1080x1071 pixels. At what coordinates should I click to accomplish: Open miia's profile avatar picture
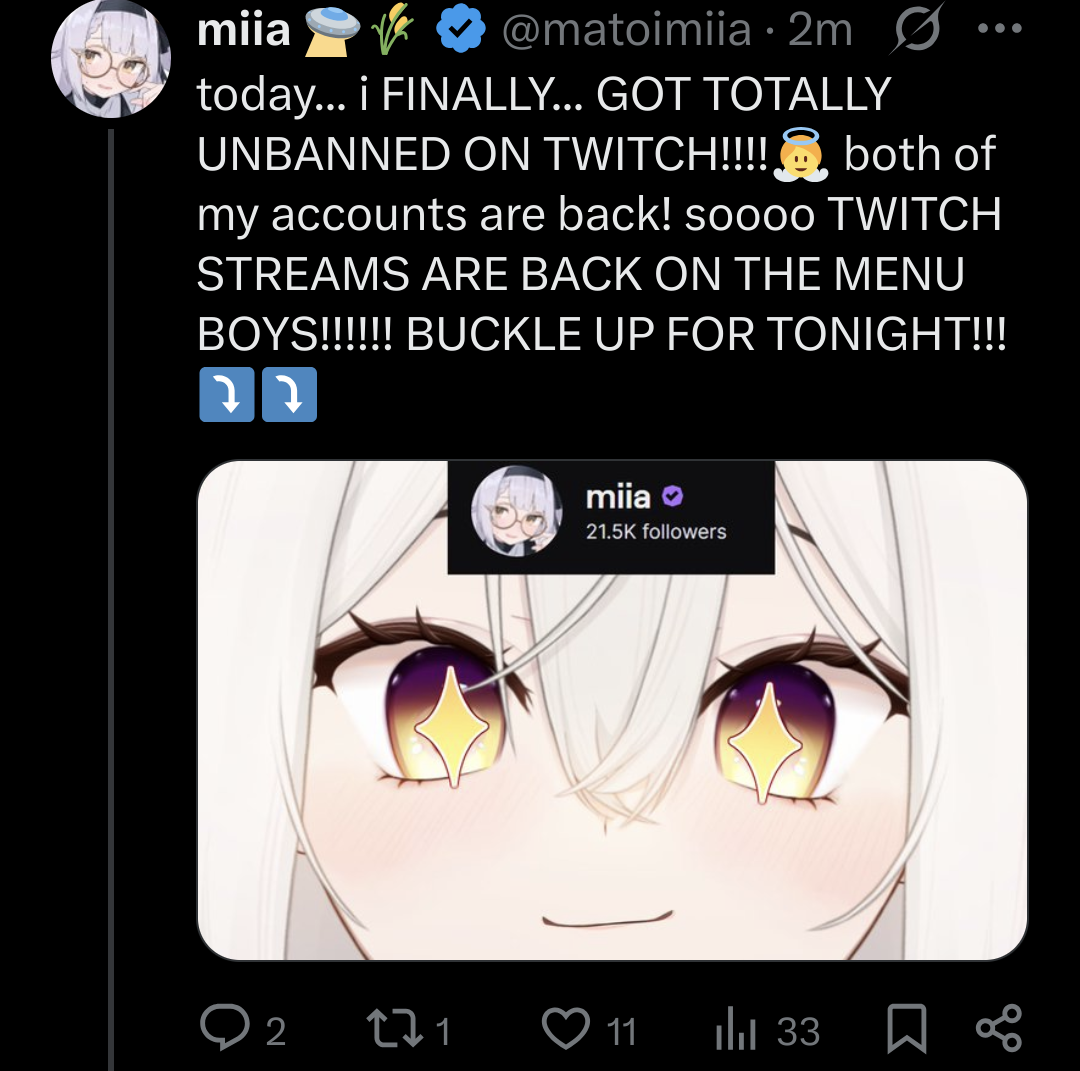coord(110,59)
